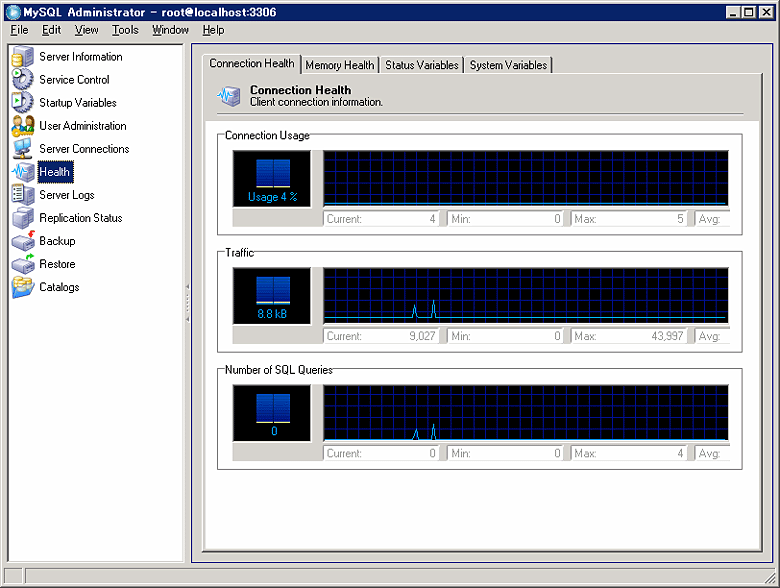Click Traffic Max value 43,997
Viewport: 780px width, 588px height.
pos(629,336)
